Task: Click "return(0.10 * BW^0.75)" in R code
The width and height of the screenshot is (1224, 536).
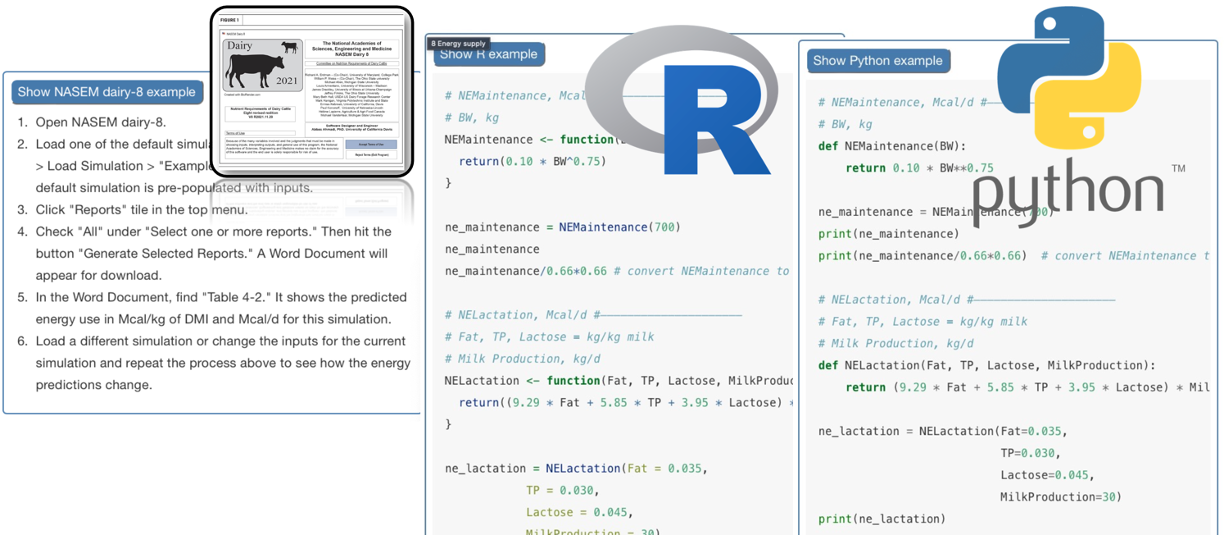Action: pyautogui.click(x=532, y=161)
